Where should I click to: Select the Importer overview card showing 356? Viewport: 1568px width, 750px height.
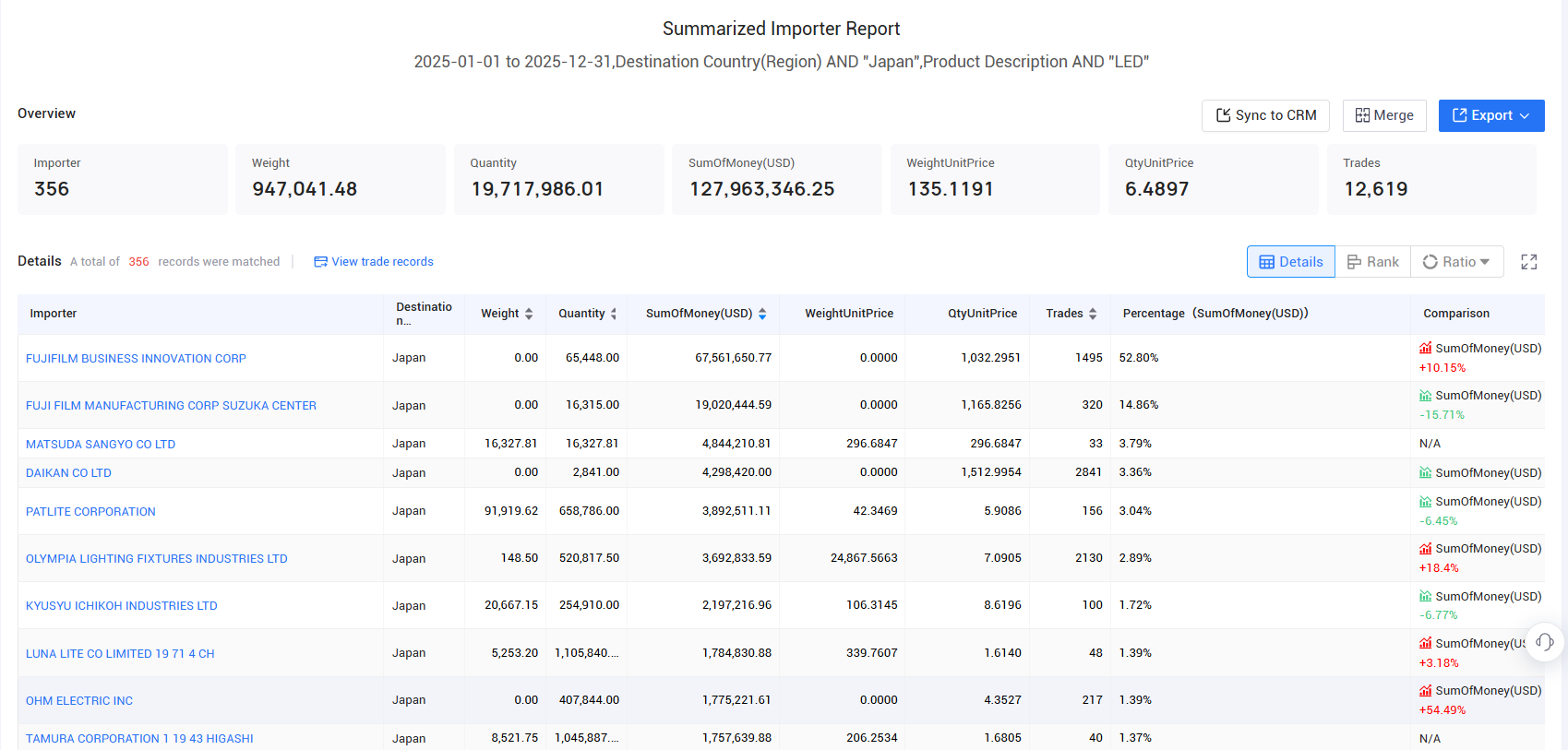pyautogui.click(x=123, y=179)
